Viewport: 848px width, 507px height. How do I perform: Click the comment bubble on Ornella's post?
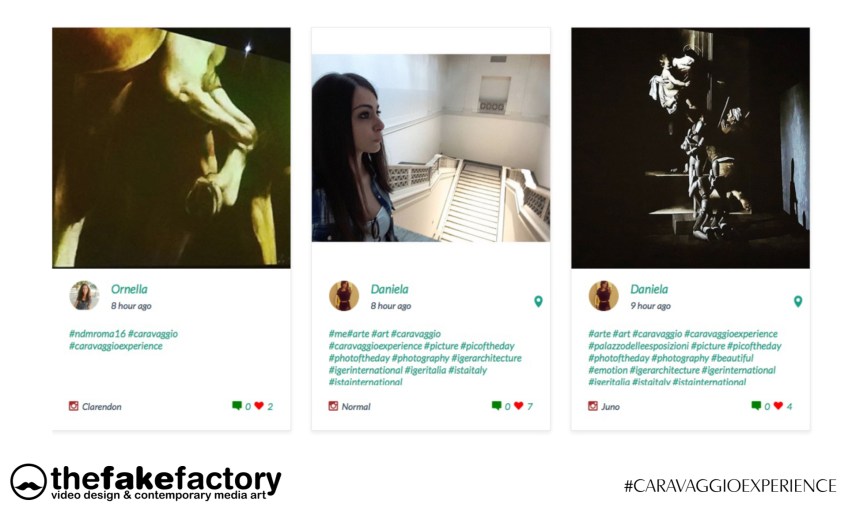tap(237, 405)
